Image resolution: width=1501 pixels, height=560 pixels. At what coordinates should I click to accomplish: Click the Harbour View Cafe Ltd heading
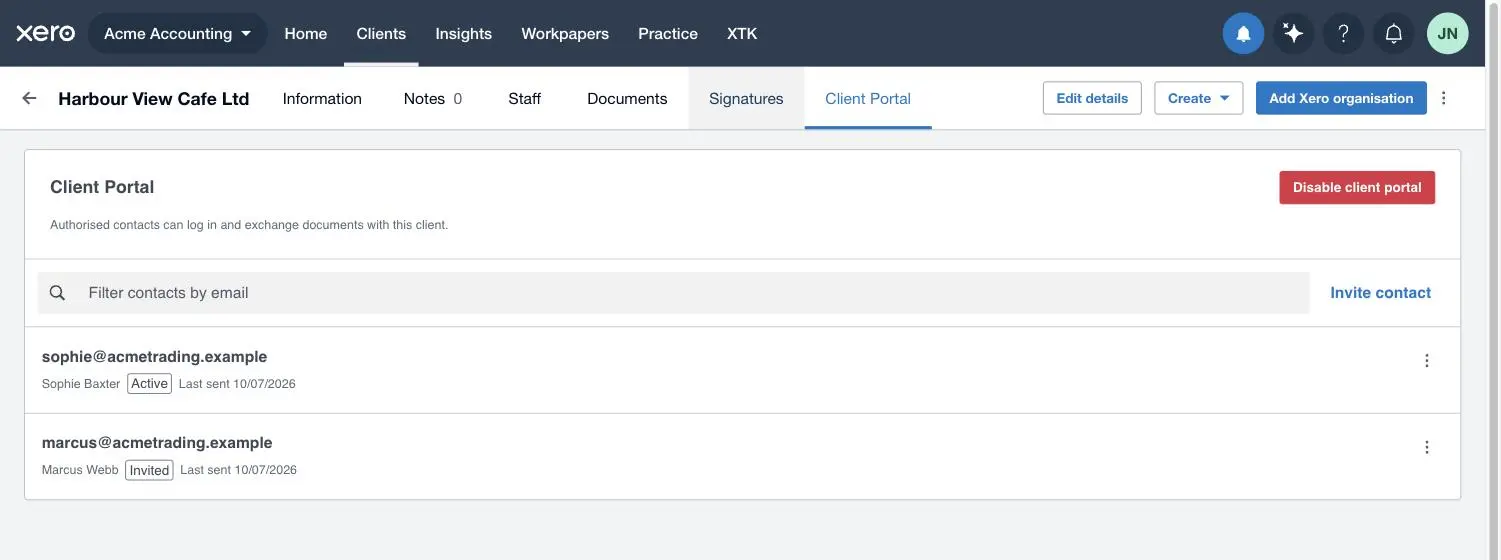(154, 98)
